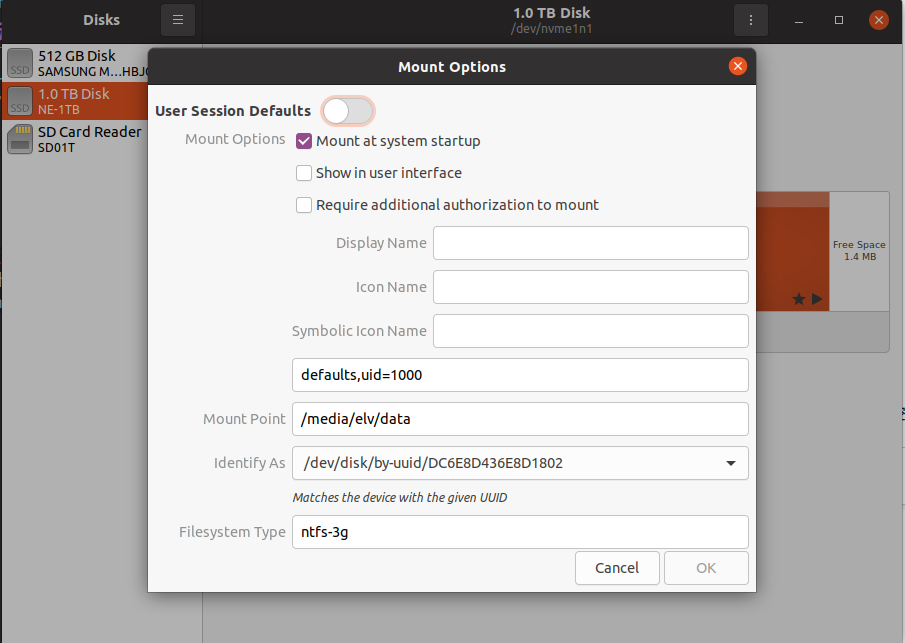Click 'Matches the device with the given UUID' text
Screen dimensions: 905x643
pyautogui.click(x=399, y=498)
